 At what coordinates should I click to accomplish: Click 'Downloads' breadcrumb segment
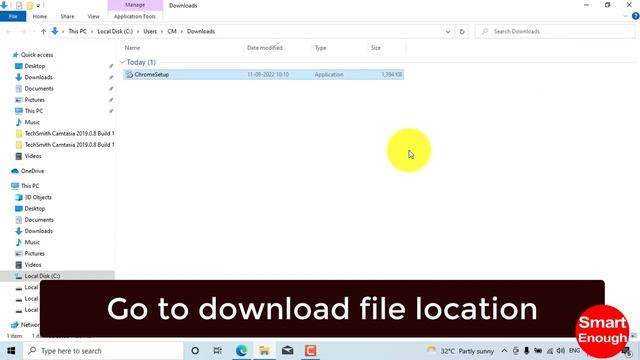pos(201,31)
